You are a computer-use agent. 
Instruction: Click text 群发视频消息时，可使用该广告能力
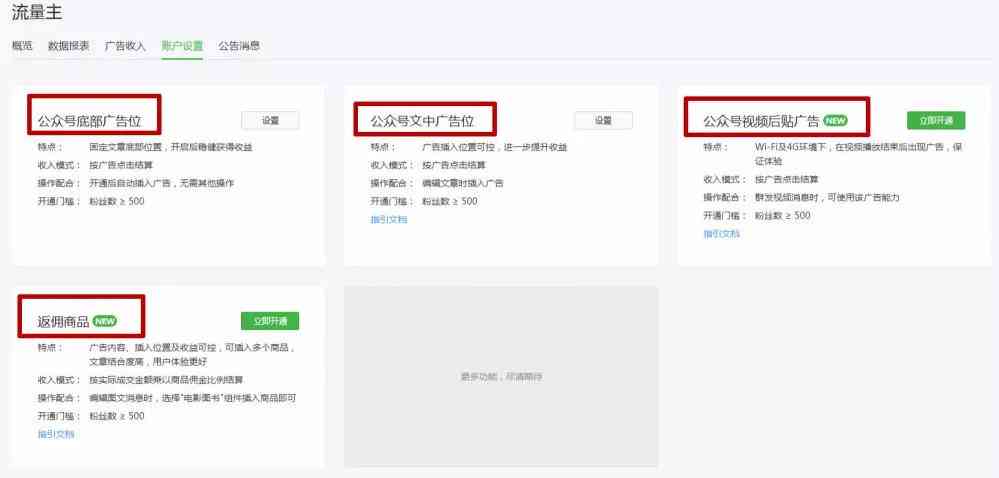(x=827, y=198)
